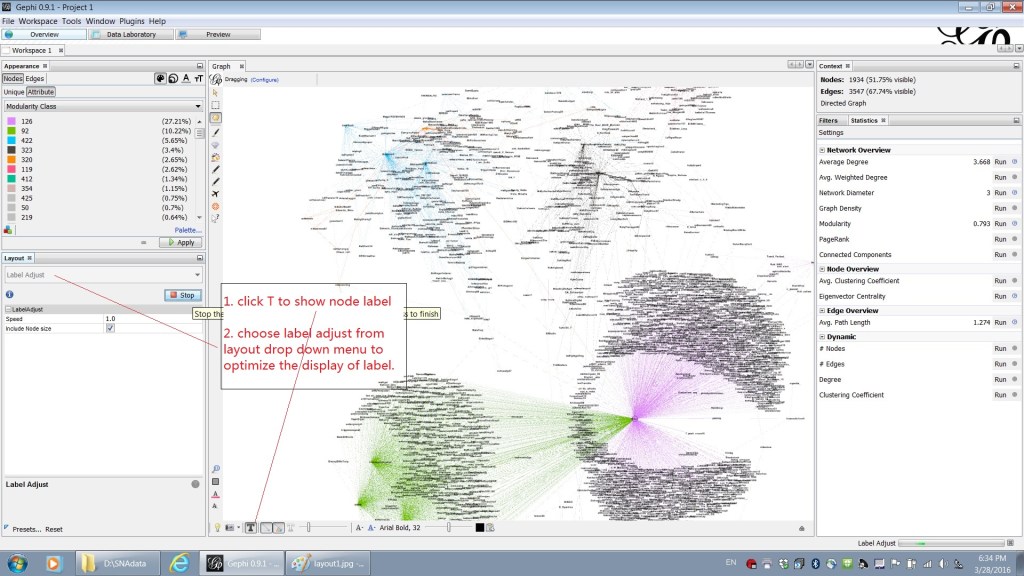This screenshot has width=1024, height=576.
Task: Collapse the Network Overview section
Action: tap(822, 150)
